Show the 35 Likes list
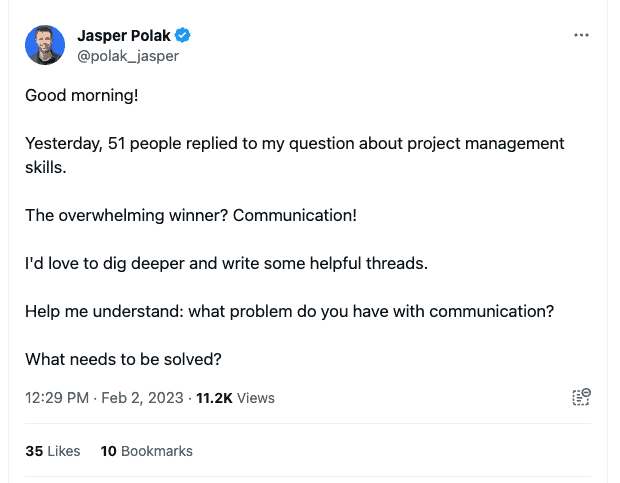 (53, 451)
